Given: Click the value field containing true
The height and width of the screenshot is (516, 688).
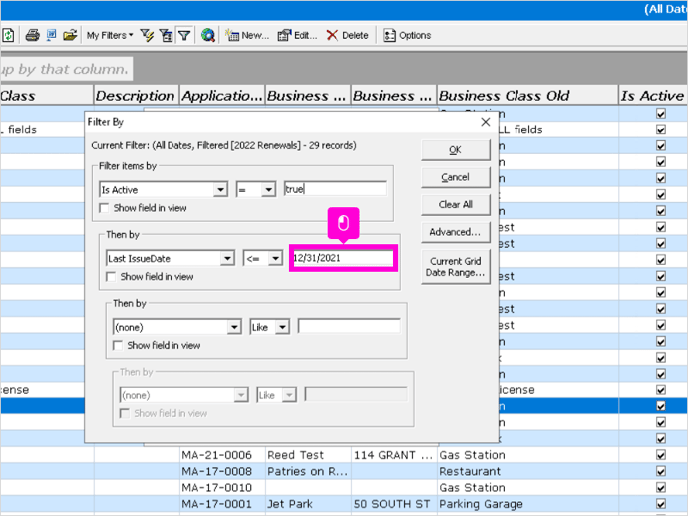Looking at the screenshot, I should pos(335,189).
